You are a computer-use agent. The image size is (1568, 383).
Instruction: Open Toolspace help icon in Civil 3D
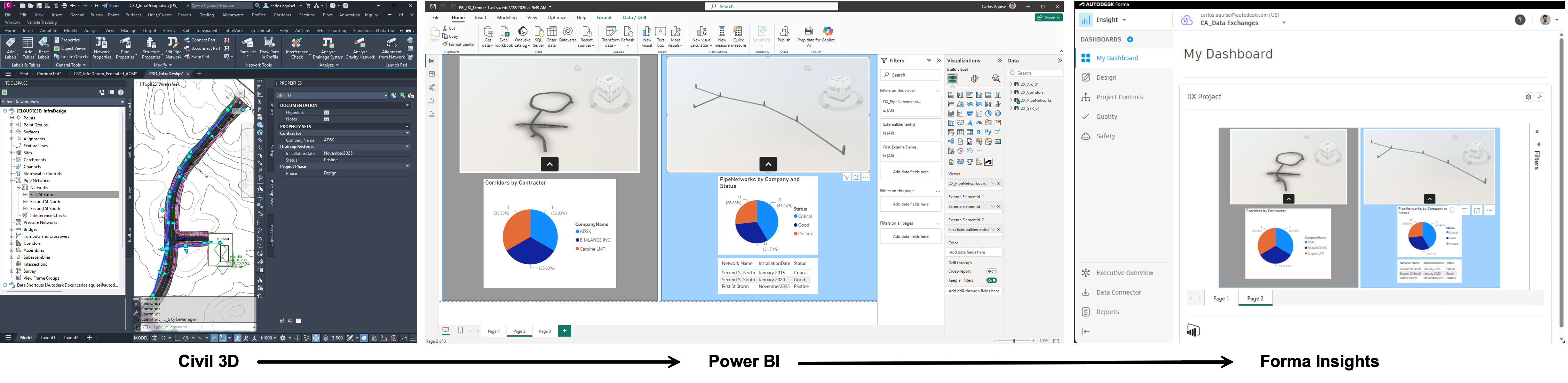click(x=120, y=93)
